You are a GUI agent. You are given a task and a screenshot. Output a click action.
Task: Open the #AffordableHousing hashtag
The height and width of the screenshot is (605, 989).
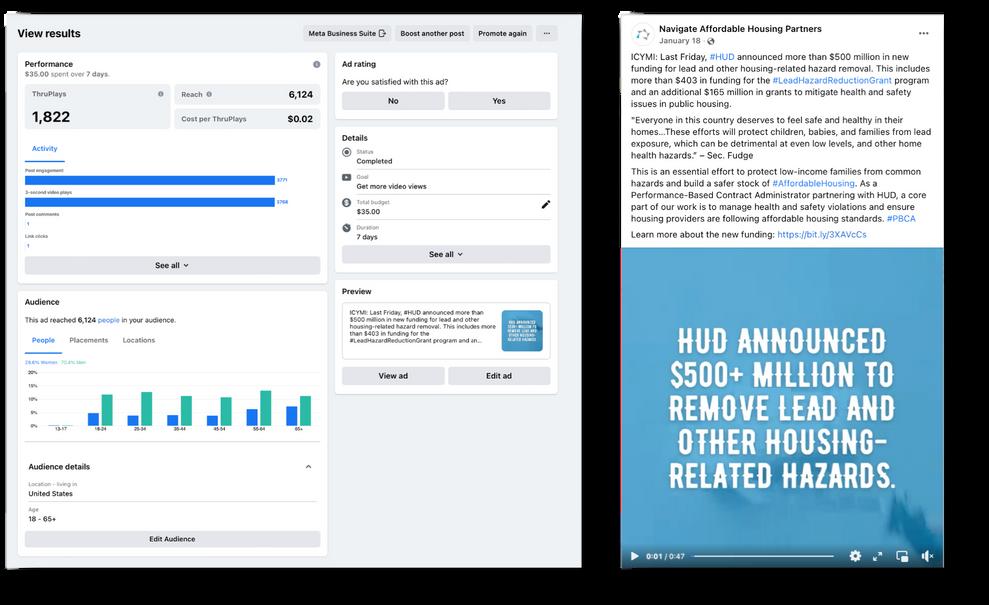814,184
